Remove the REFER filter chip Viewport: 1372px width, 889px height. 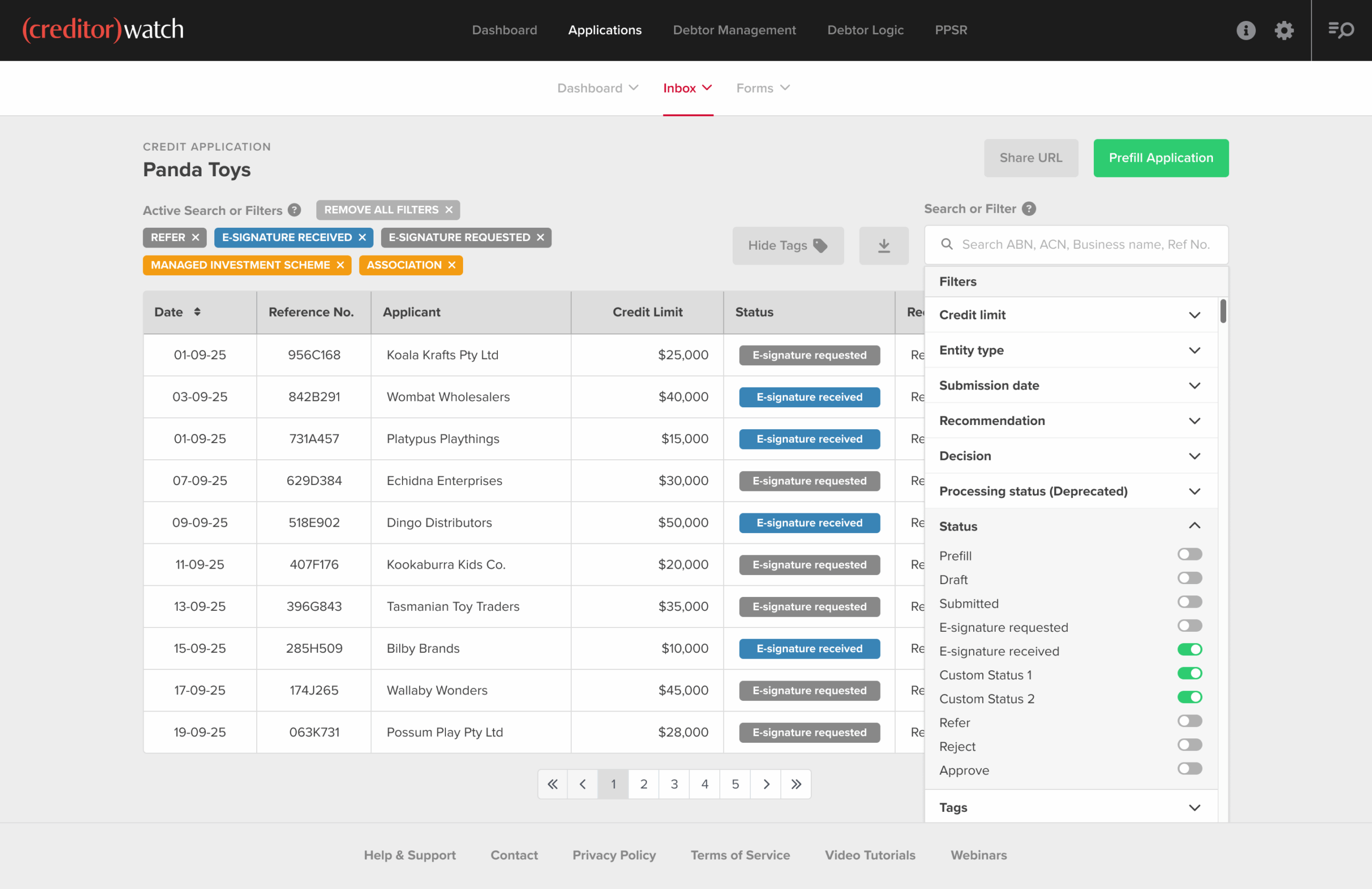[196, 237]
